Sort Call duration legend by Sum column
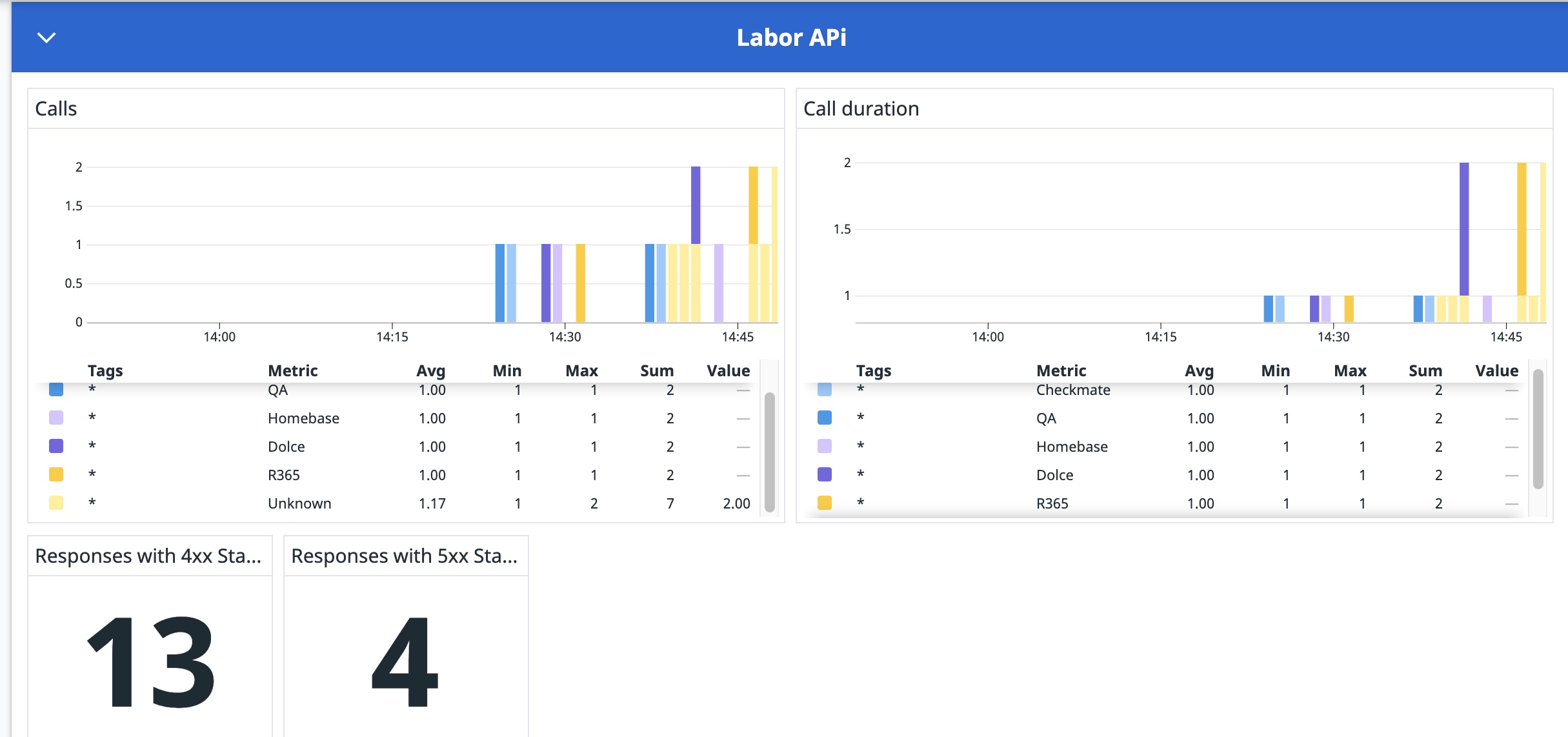This screenshot has width=1568, height=737. 1425,370
